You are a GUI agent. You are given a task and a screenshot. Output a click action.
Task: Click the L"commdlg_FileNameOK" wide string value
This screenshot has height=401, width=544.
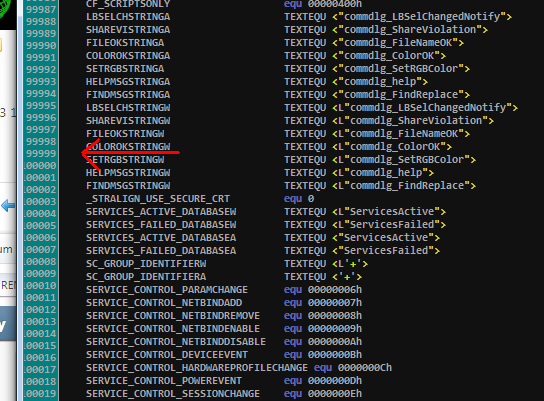[401, 134]
